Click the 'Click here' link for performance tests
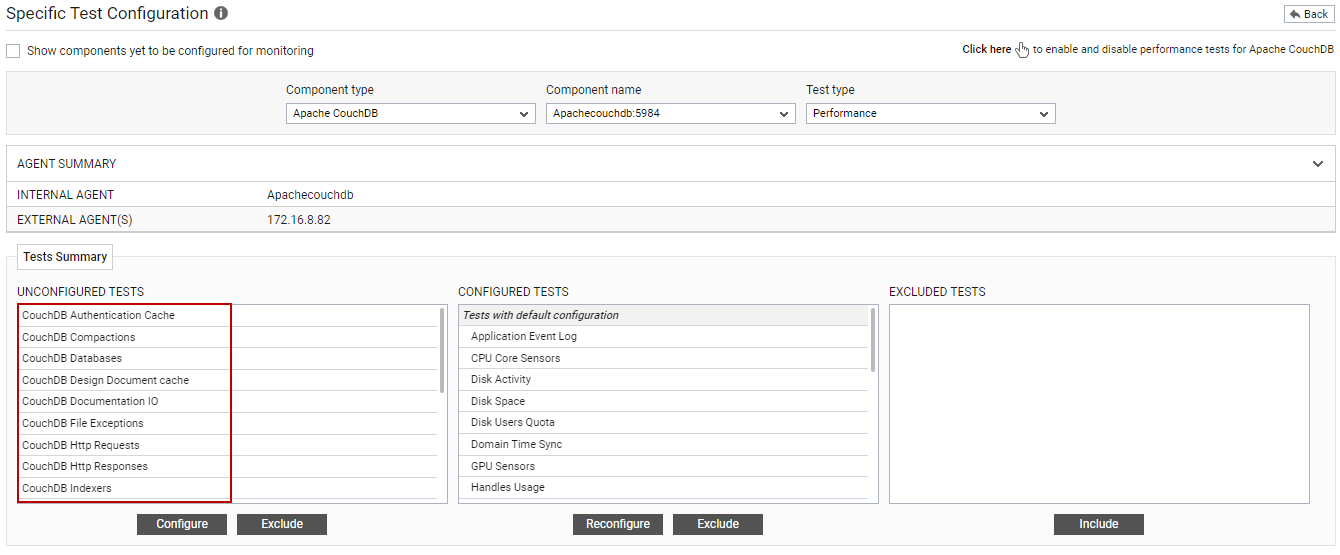Image resolution: width=1340 pixels, height=555 pixels. [986, 49]
